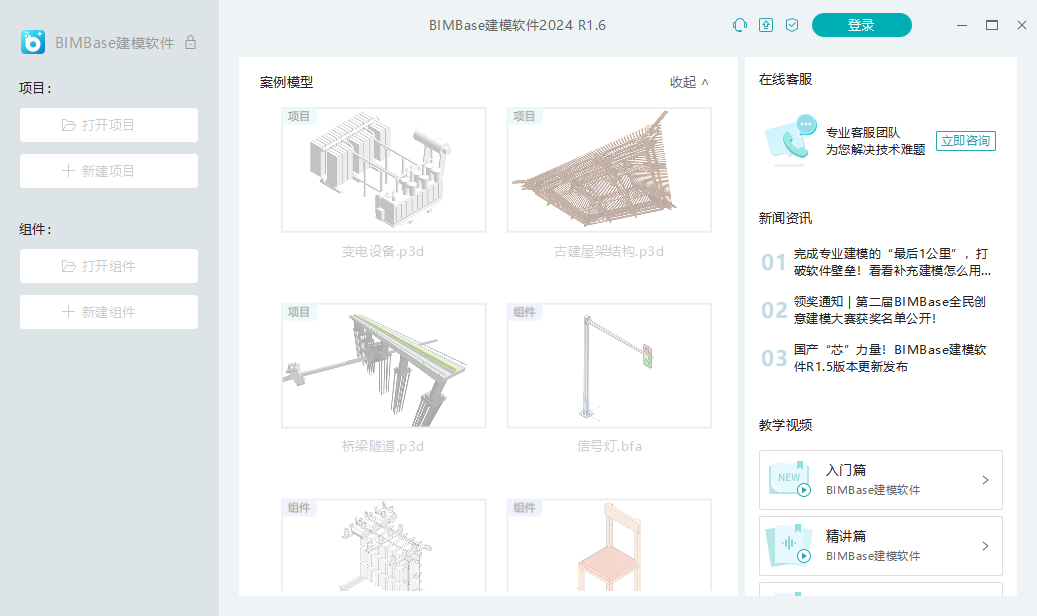Image resolution: width=1037 pixels, height=616 pixels.
Task: Open the 桥梁隧道.p3d thumbnail
Action: click(x=384, y=365)
